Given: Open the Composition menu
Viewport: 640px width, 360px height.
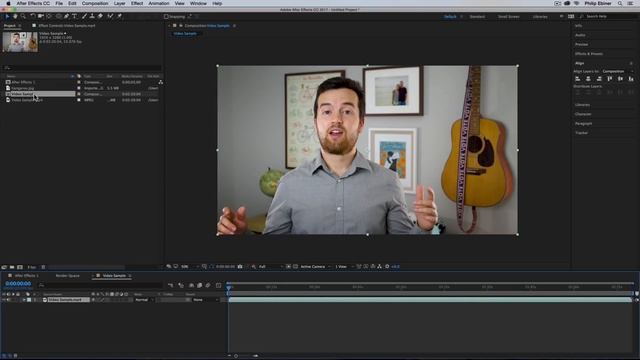Looking at the screenshot, I should pyautogui.click(x=95, y=3).
